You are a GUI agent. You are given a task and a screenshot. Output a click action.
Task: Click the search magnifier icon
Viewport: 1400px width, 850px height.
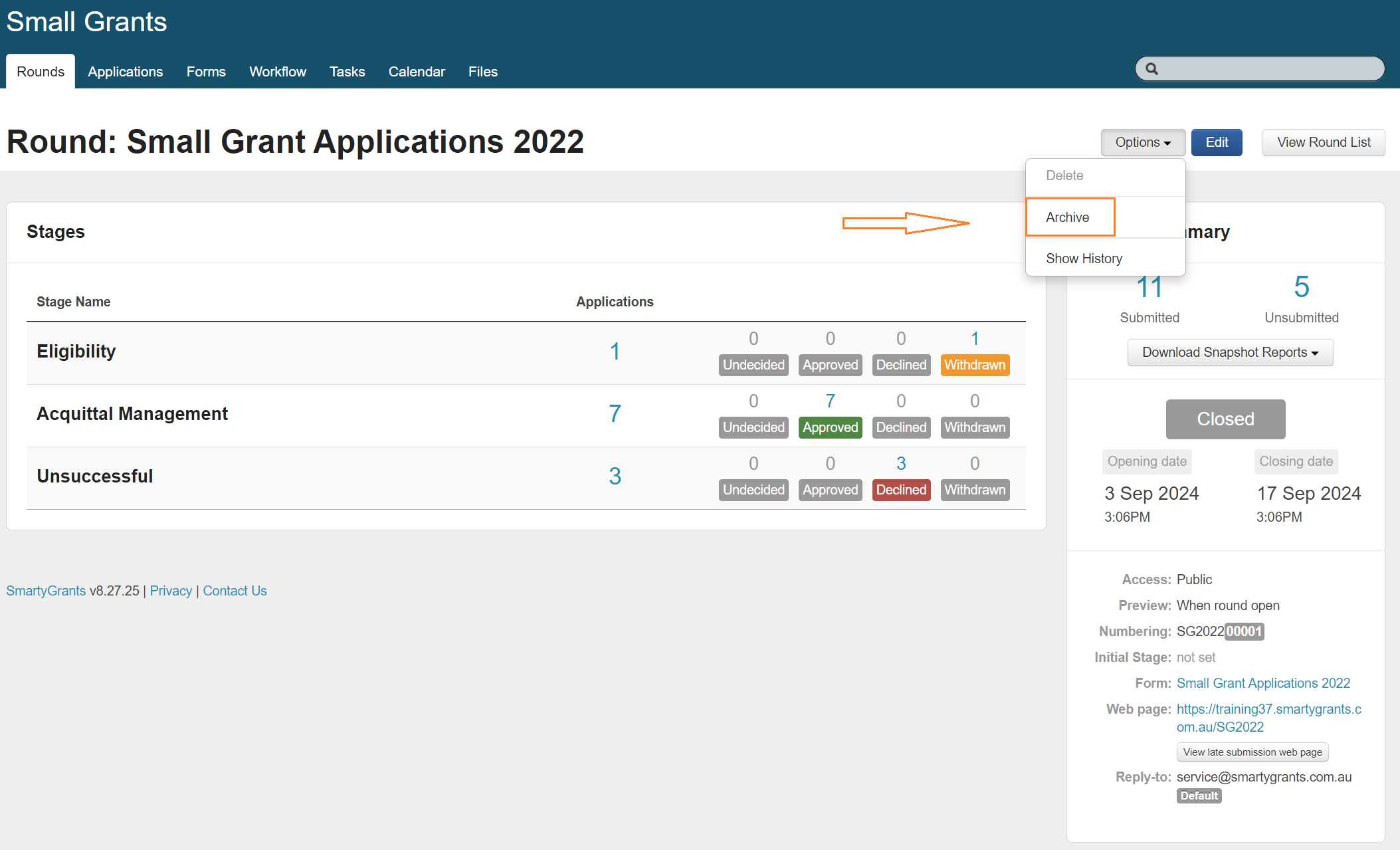pyautogui.click(x=1151, y=68)
